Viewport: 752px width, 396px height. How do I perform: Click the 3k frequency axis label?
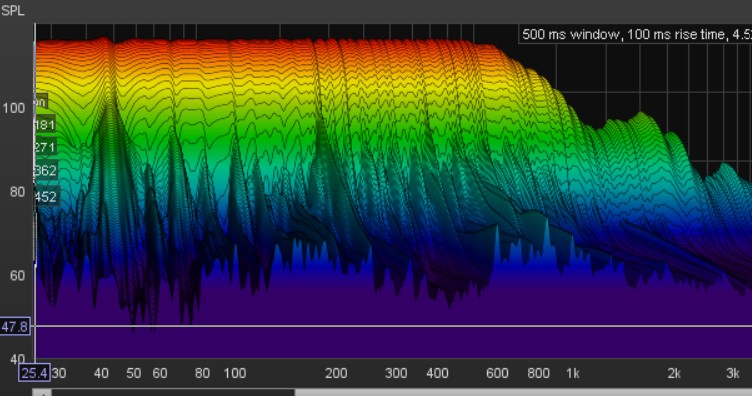tap(732, 373)
